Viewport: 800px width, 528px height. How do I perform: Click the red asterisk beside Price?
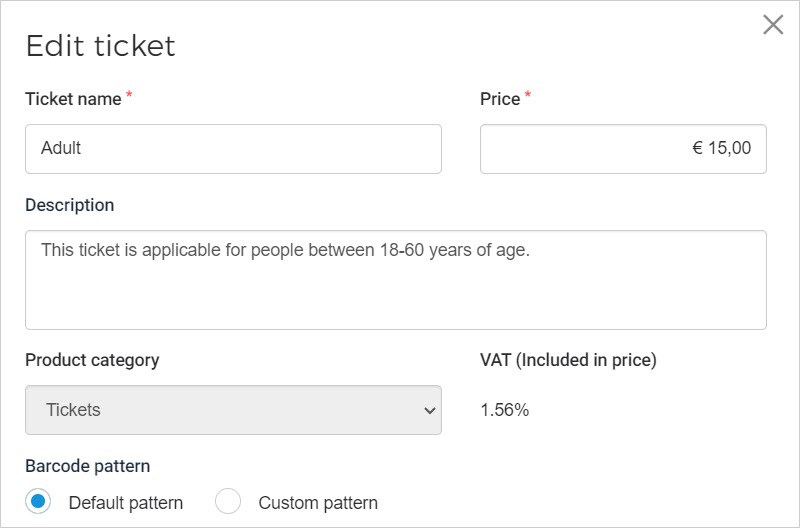[x=528, y=96]
